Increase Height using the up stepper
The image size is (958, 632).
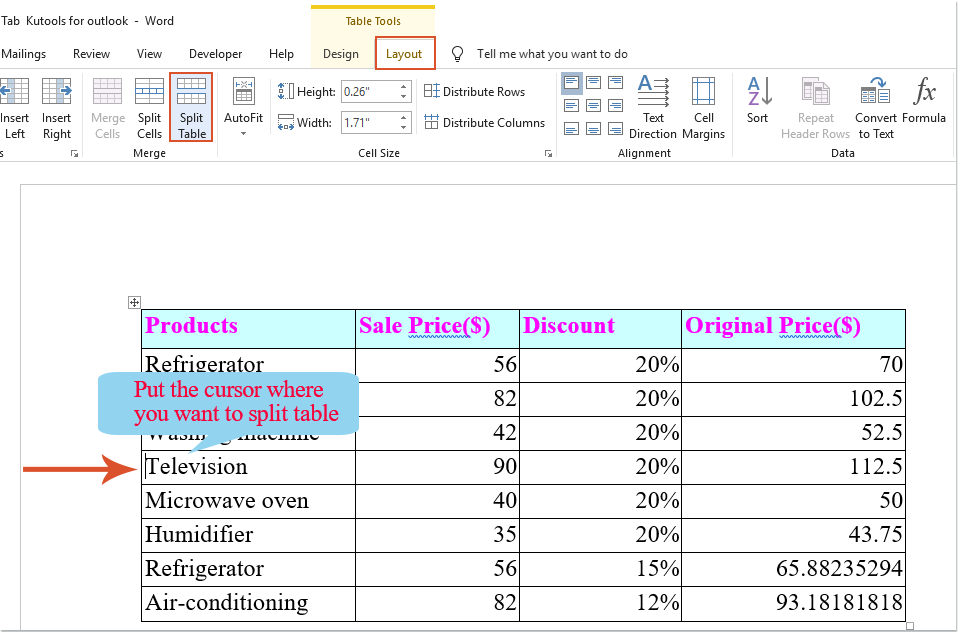(404, 85)
